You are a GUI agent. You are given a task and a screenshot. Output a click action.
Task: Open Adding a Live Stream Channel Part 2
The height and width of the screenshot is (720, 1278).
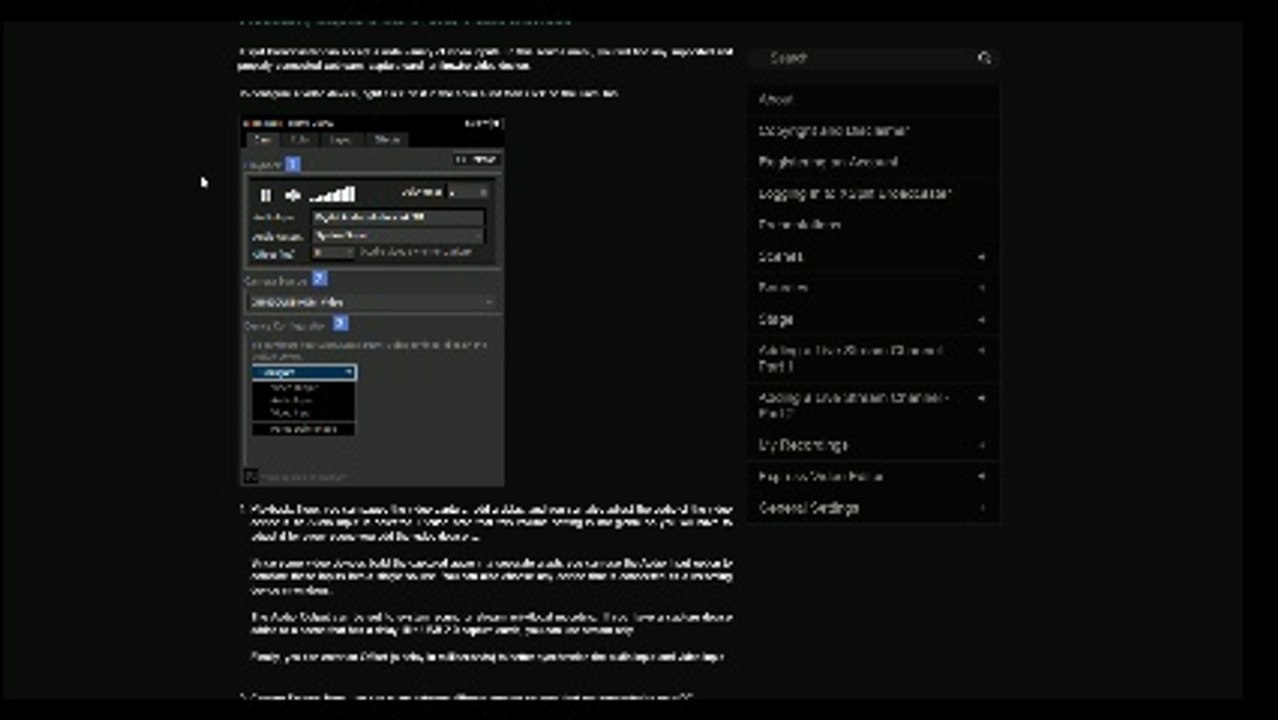[x=853, y=405]
